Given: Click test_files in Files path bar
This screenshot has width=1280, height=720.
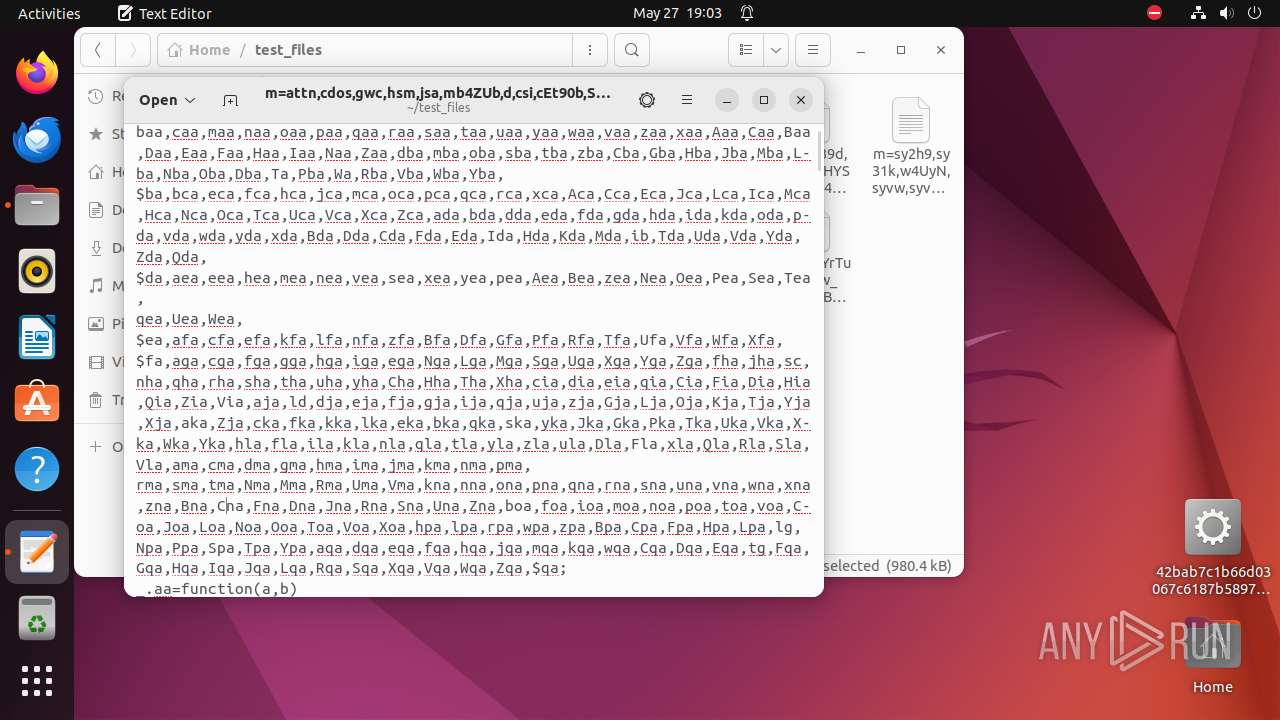Looking at the screenshot, I should click(x=288, y=50).
